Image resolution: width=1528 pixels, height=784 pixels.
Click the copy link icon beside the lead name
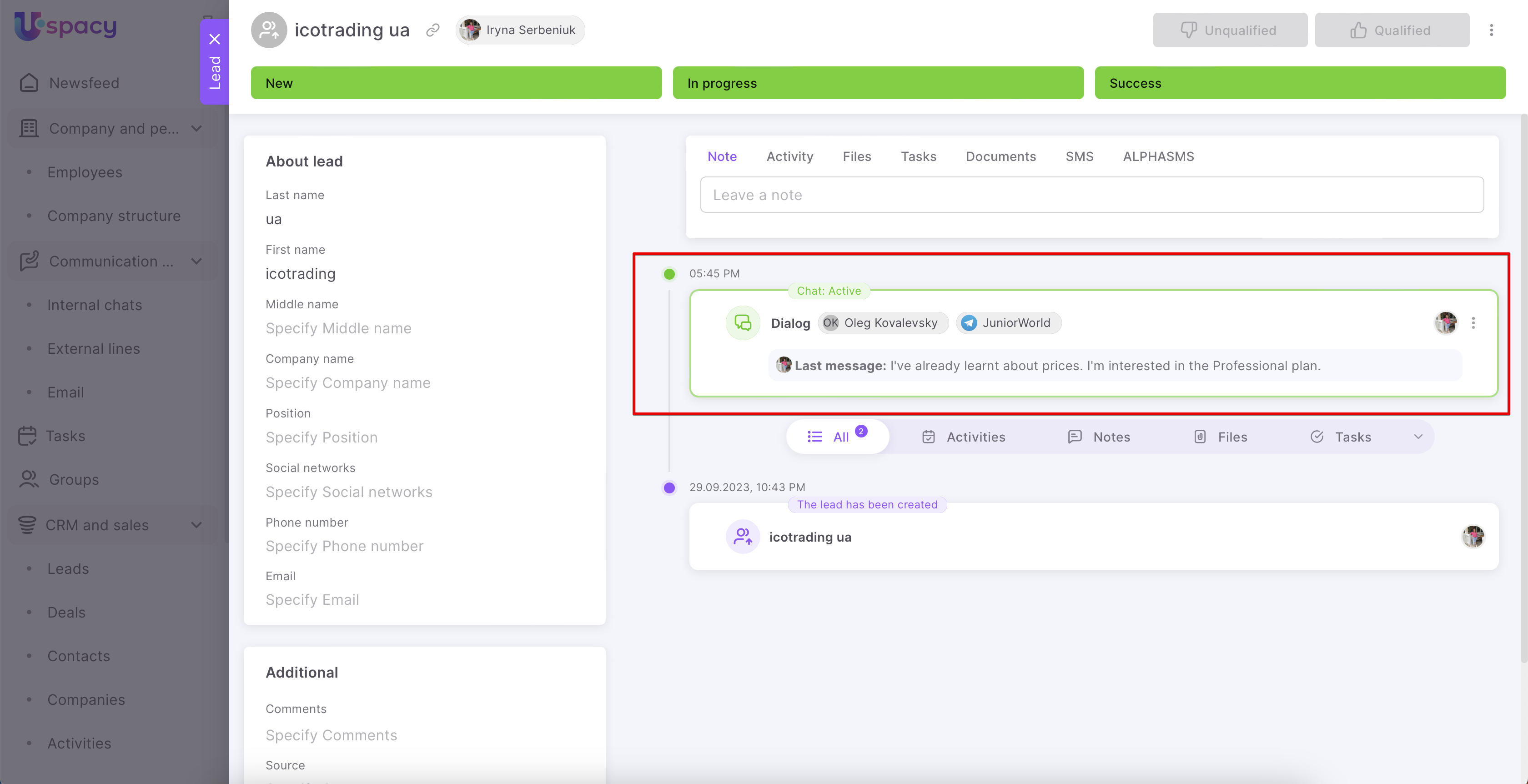[x=433, y=30]
